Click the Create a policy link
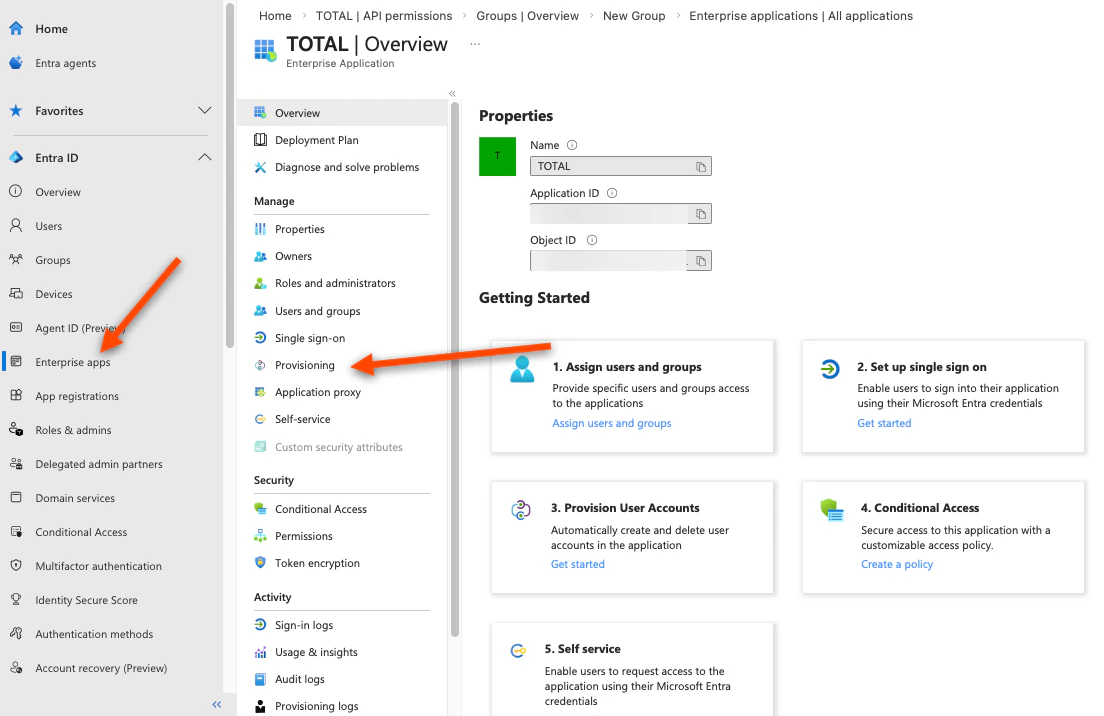The height and width of the screenshot is (716, 1104). 896,564
